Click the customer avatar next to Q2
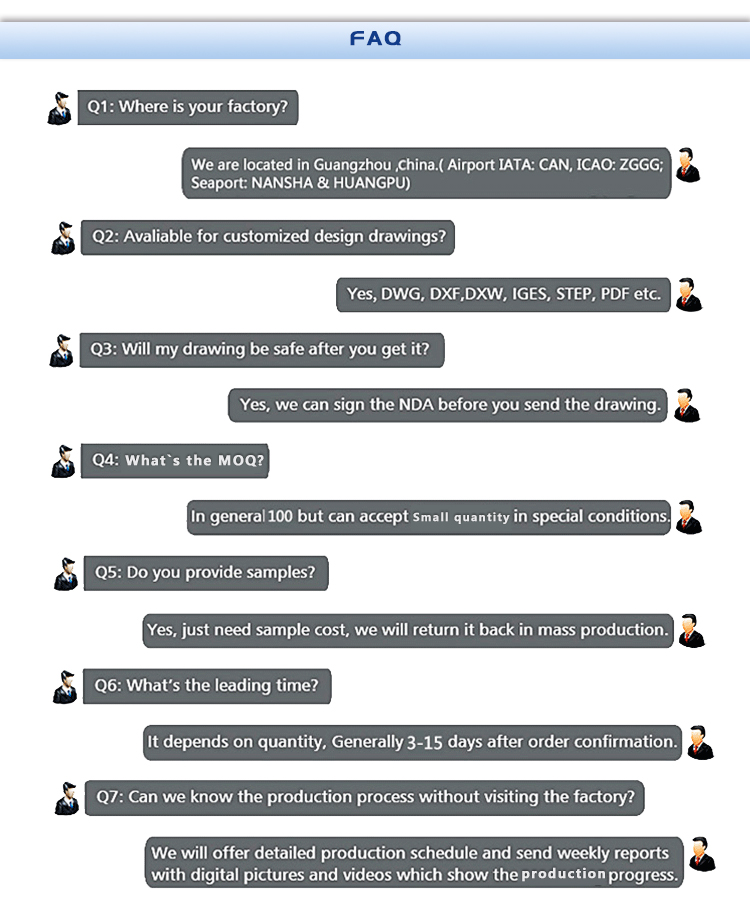This screenshot has width=750, height=909. pos(63,238)
